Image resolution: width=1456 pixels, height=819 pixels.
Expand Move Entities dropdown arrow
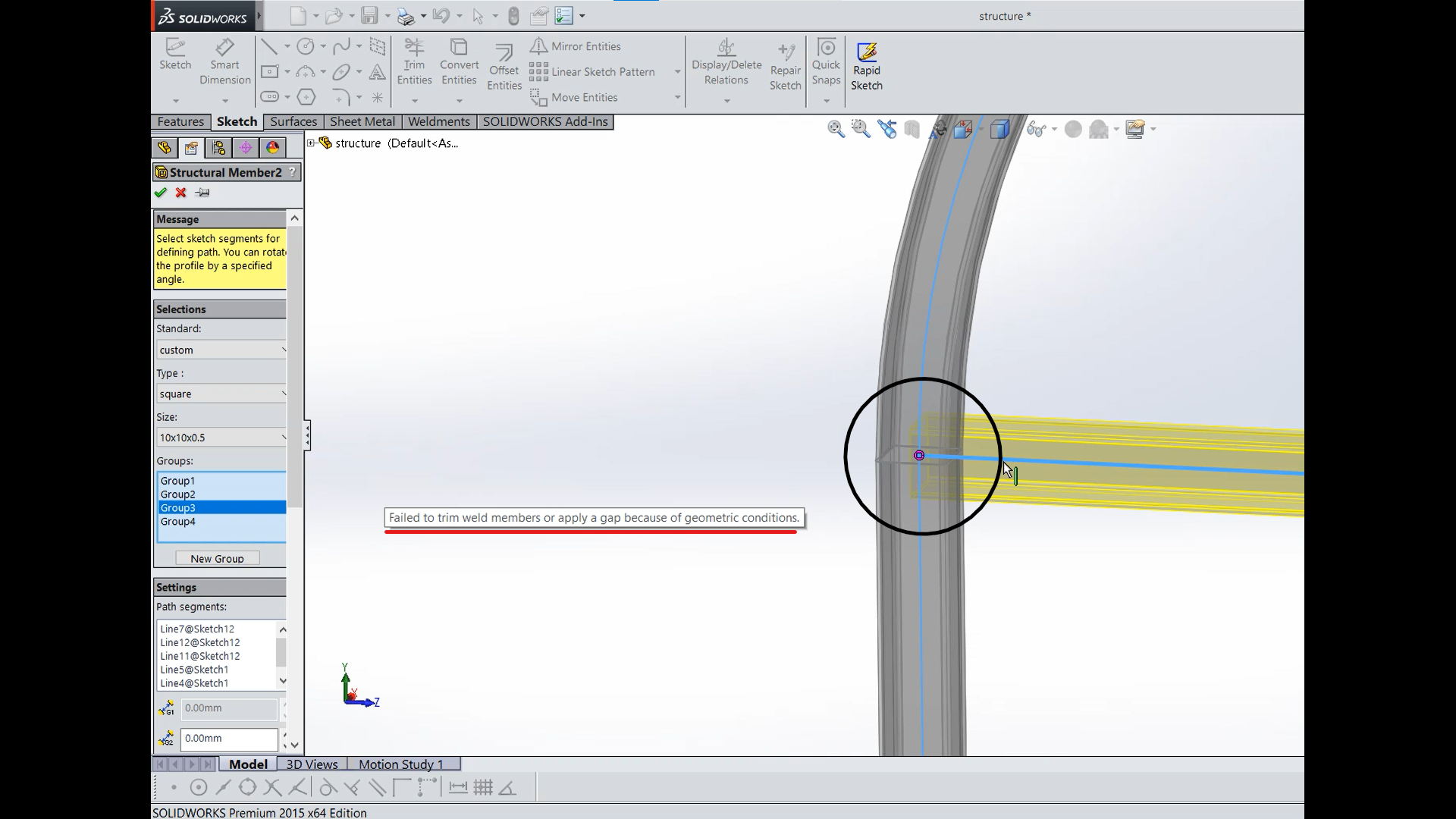(677, 97)
